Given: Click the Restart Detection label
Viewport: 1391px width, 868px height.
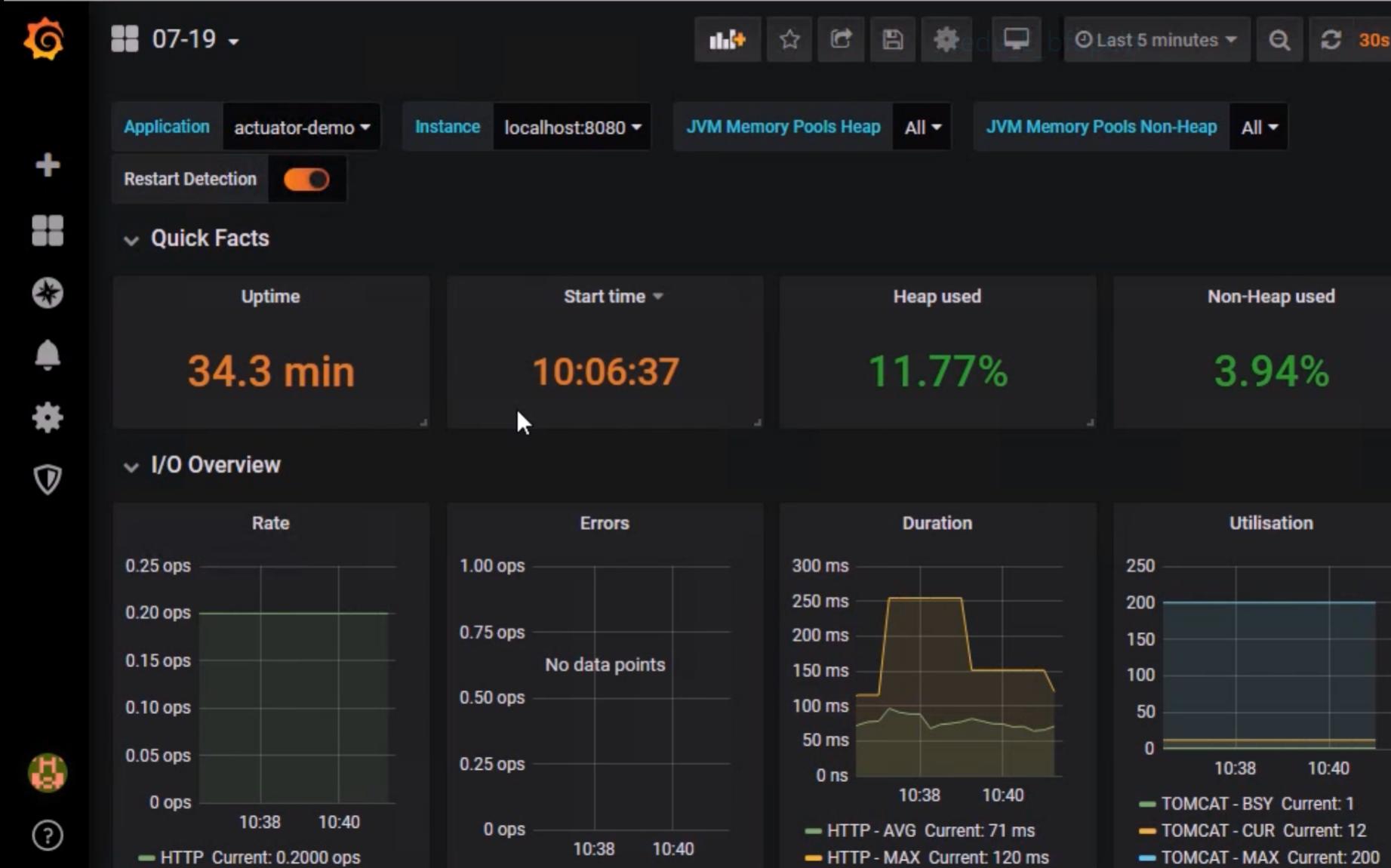Looking at the screenshot, I should coord(190,179).
